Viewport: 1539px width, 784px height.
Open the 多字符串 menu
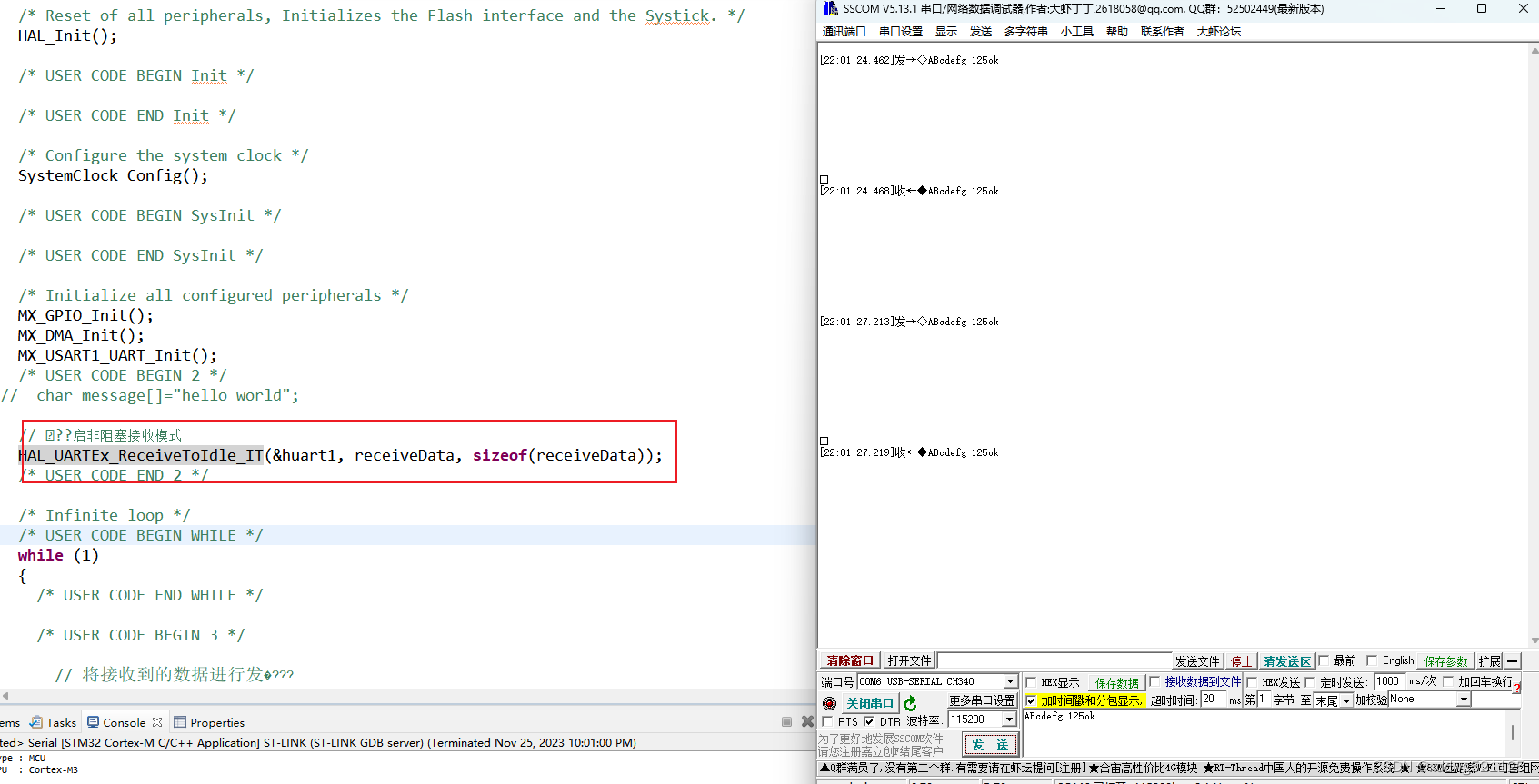pyautogui.click(x=1026, y=32)
